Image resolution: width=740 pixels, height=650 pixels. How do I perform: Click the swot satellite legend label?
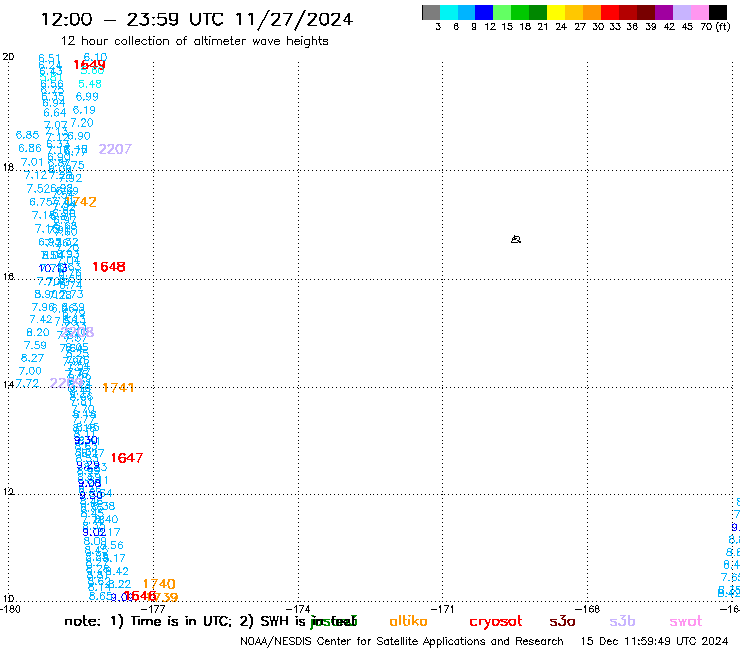pos(686,621)
